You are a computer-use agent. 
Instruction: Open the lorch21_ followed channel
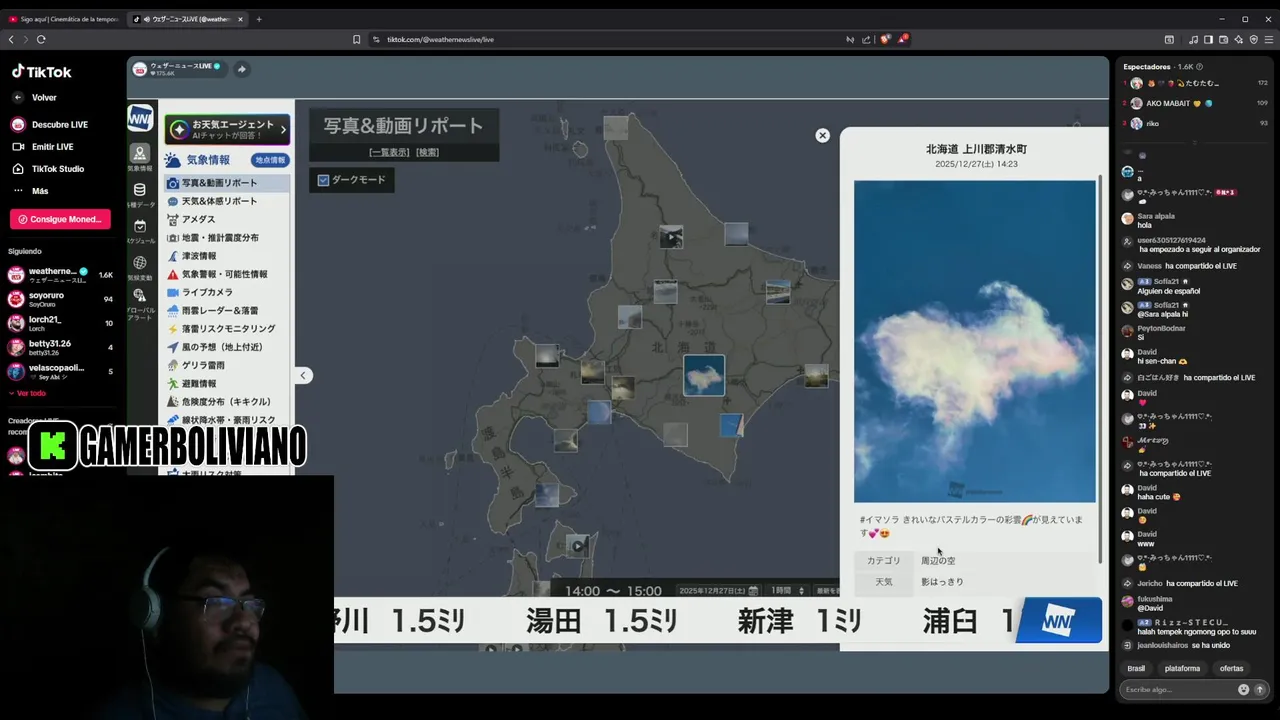(60, 323)
